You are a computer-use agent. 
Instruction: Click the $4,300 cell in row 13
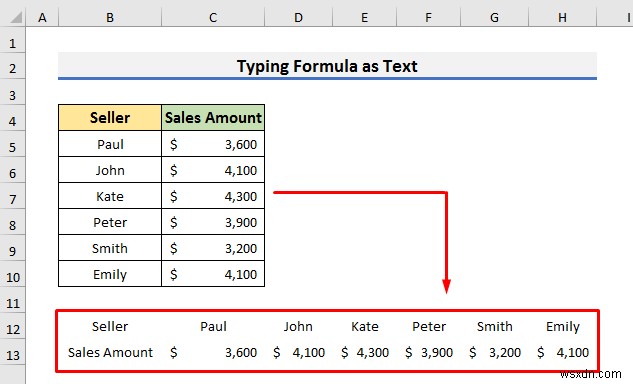(x=365, y=352)
